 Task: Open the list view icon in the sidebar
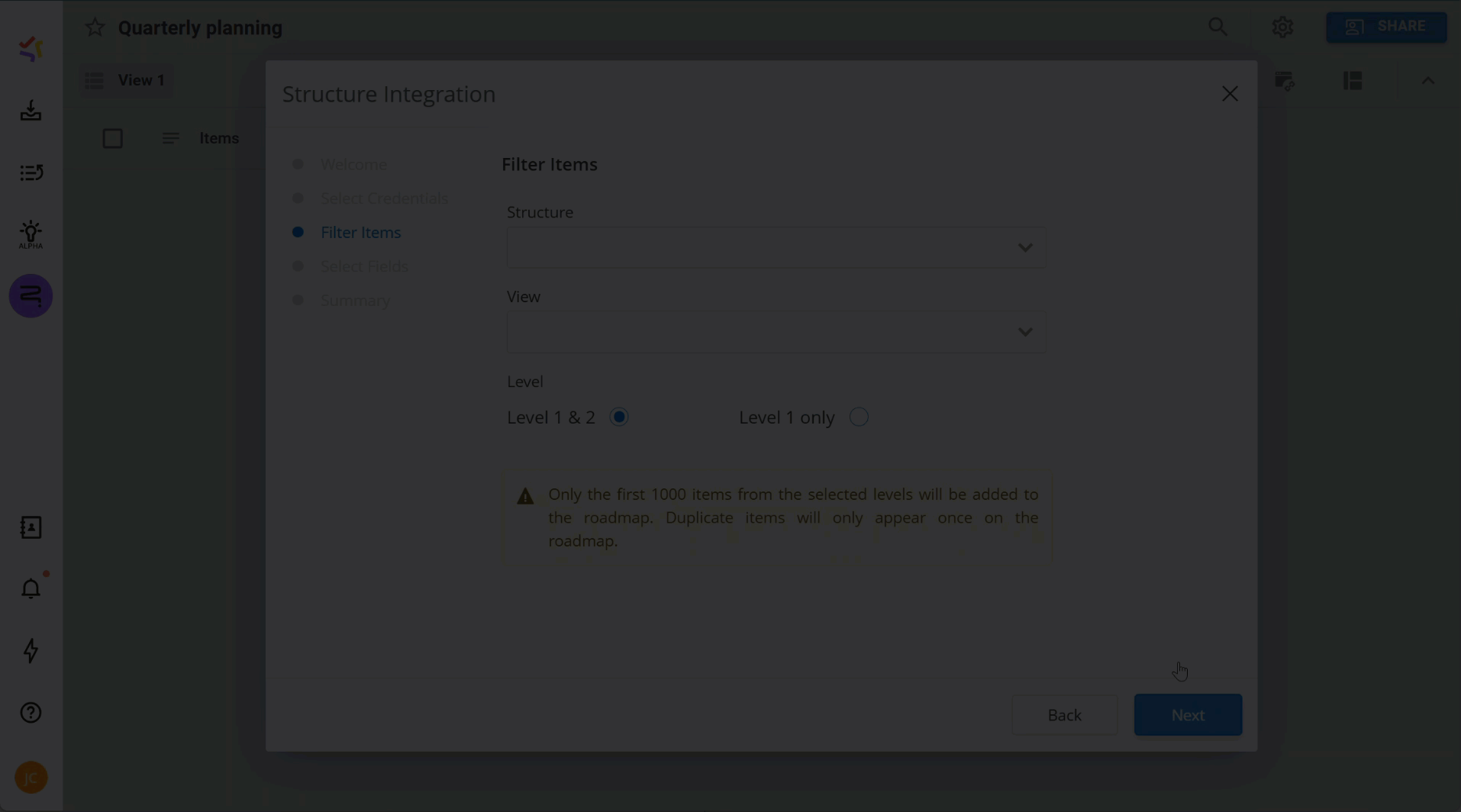31,172
